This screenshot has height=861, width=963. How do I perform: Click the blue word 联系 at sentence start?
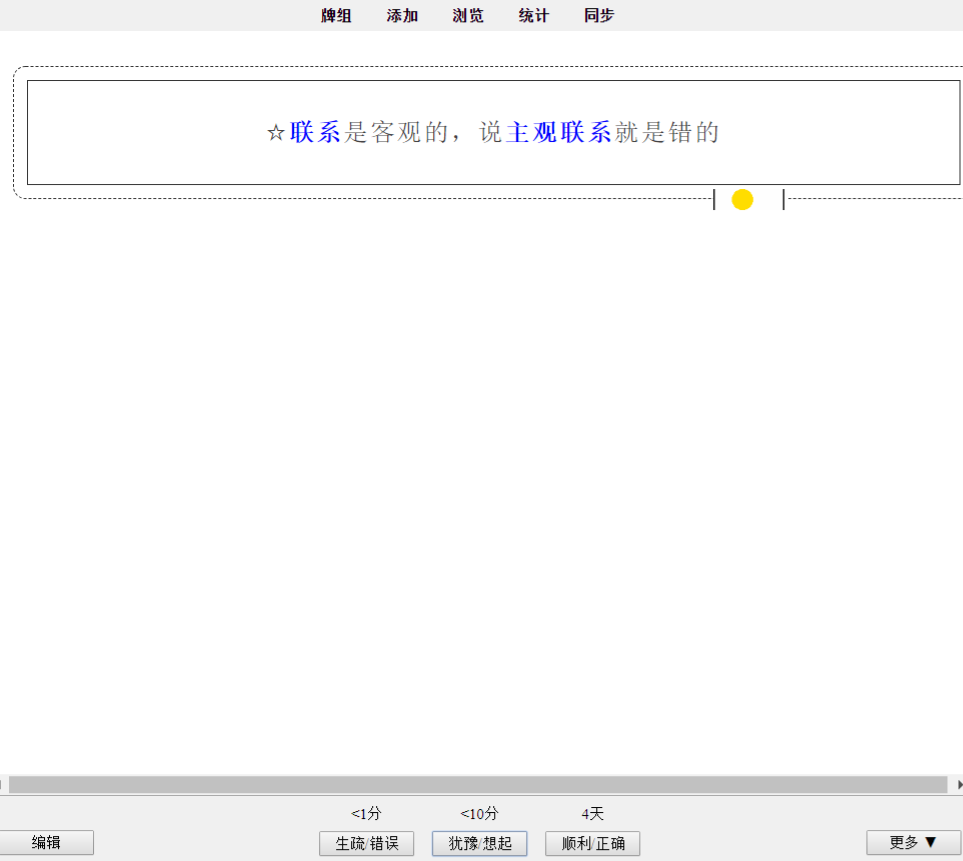(x=315, y=132)
